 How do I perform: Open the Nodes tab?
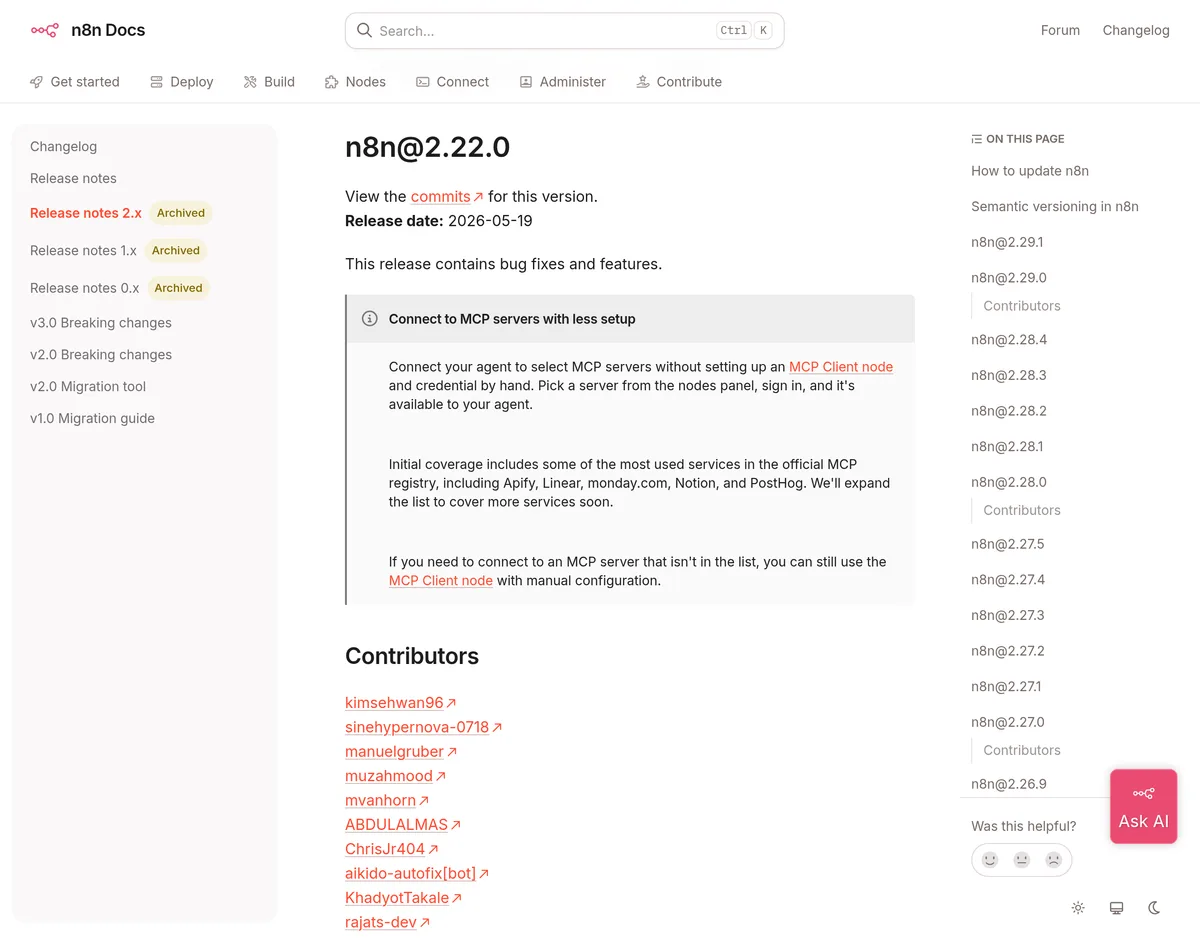[355, 82]
